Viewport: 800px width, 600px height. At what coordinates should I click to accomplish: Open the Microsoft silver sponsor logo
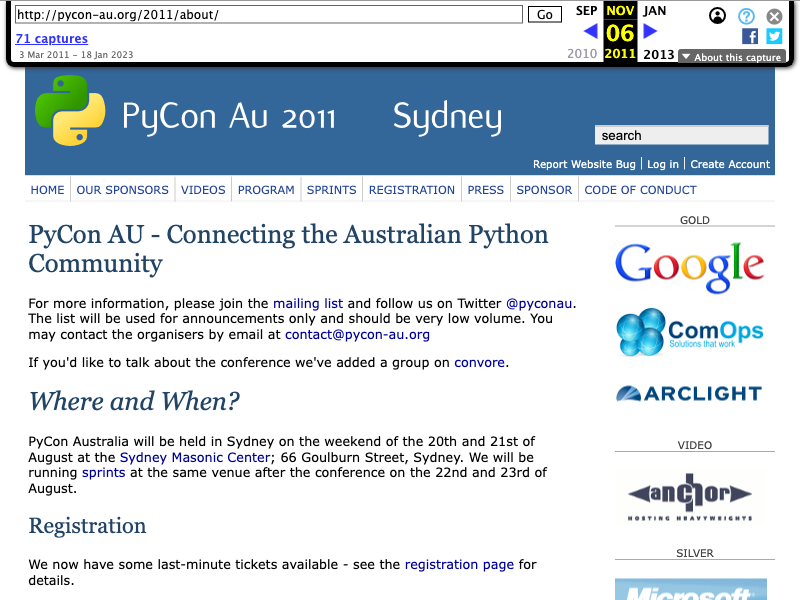[x=691, y=589]
